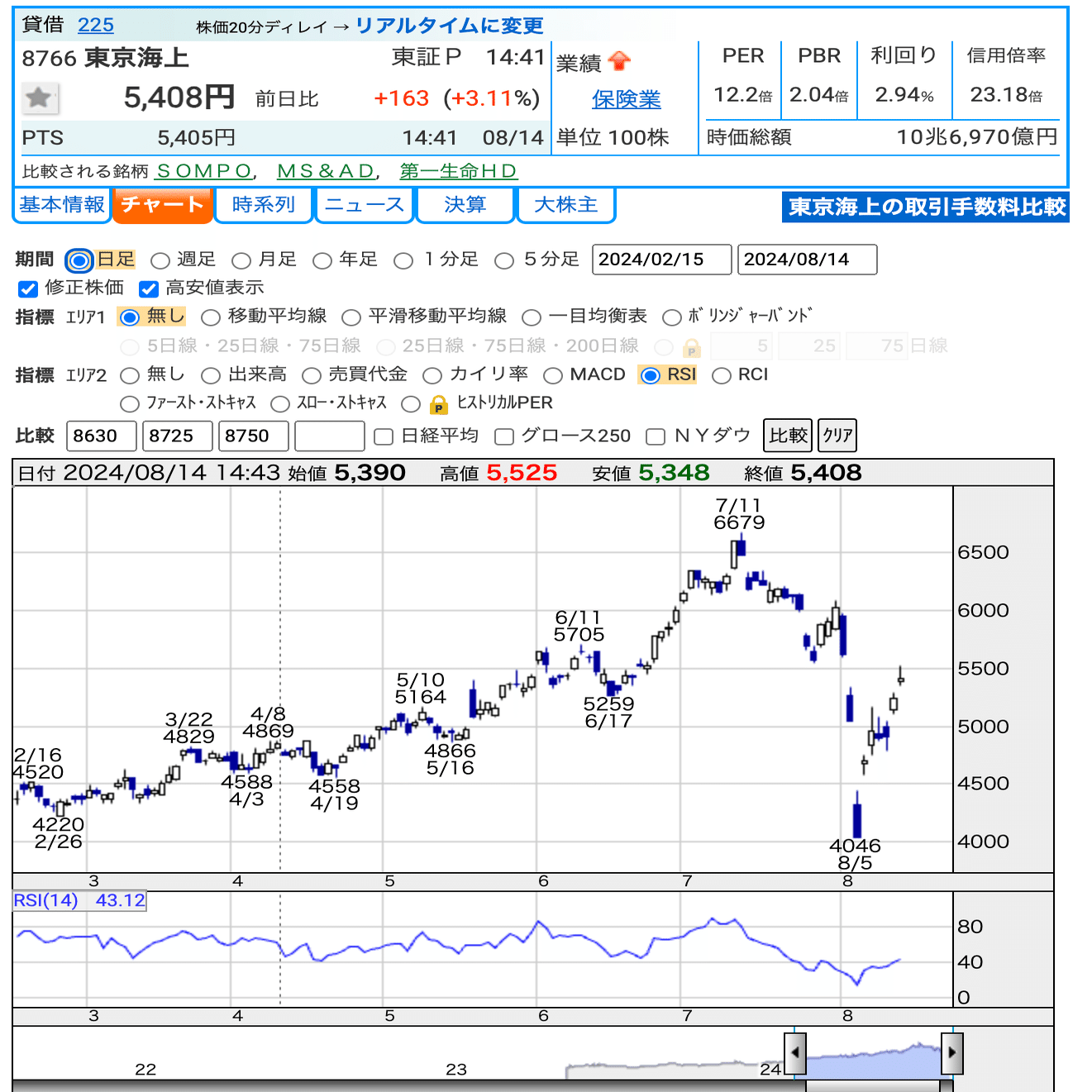
Task: Click empty fourth comparison code field
Action: [330, 436]
